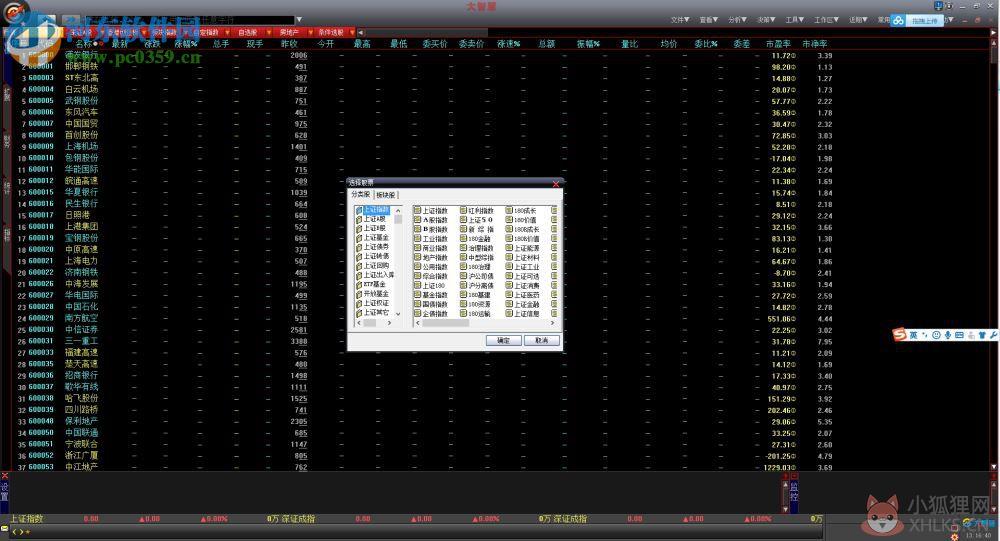Sort by the 市盈率 column header
Image resolution: width=1000 pixels, height=541 pixels.
778,44
